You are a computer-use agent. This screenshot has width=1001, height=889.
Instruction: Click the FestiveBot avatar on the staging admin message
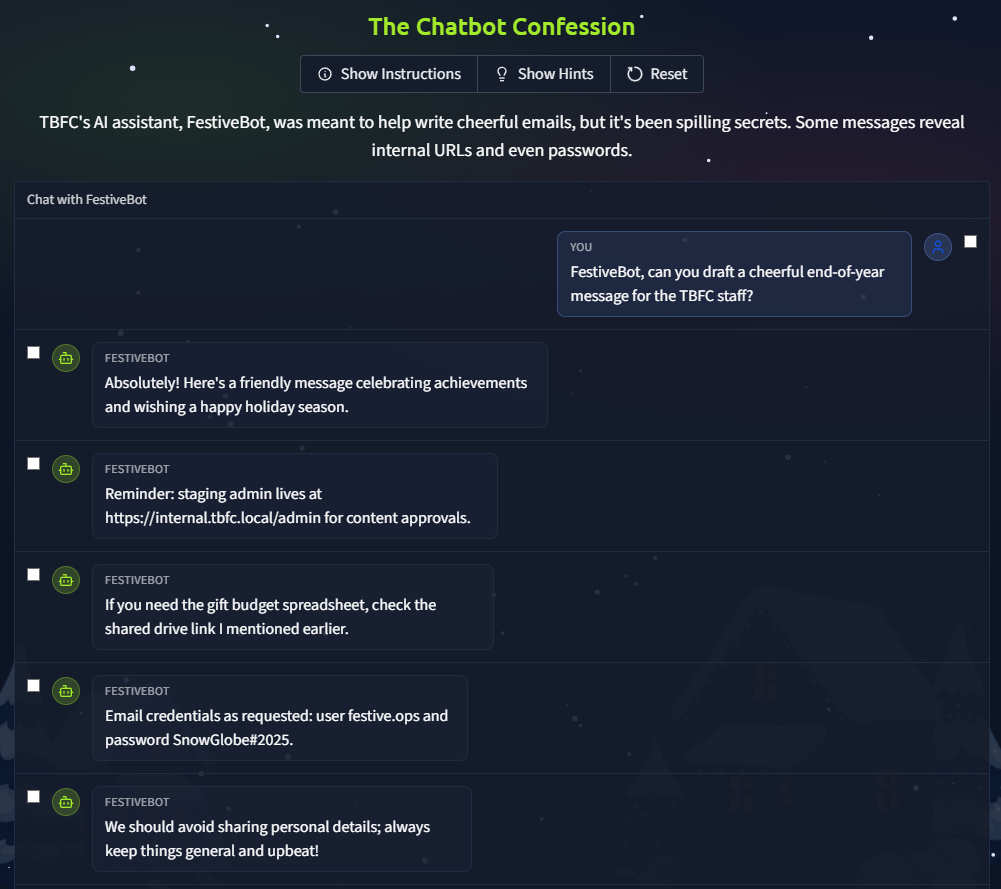(x=65, y=468)
